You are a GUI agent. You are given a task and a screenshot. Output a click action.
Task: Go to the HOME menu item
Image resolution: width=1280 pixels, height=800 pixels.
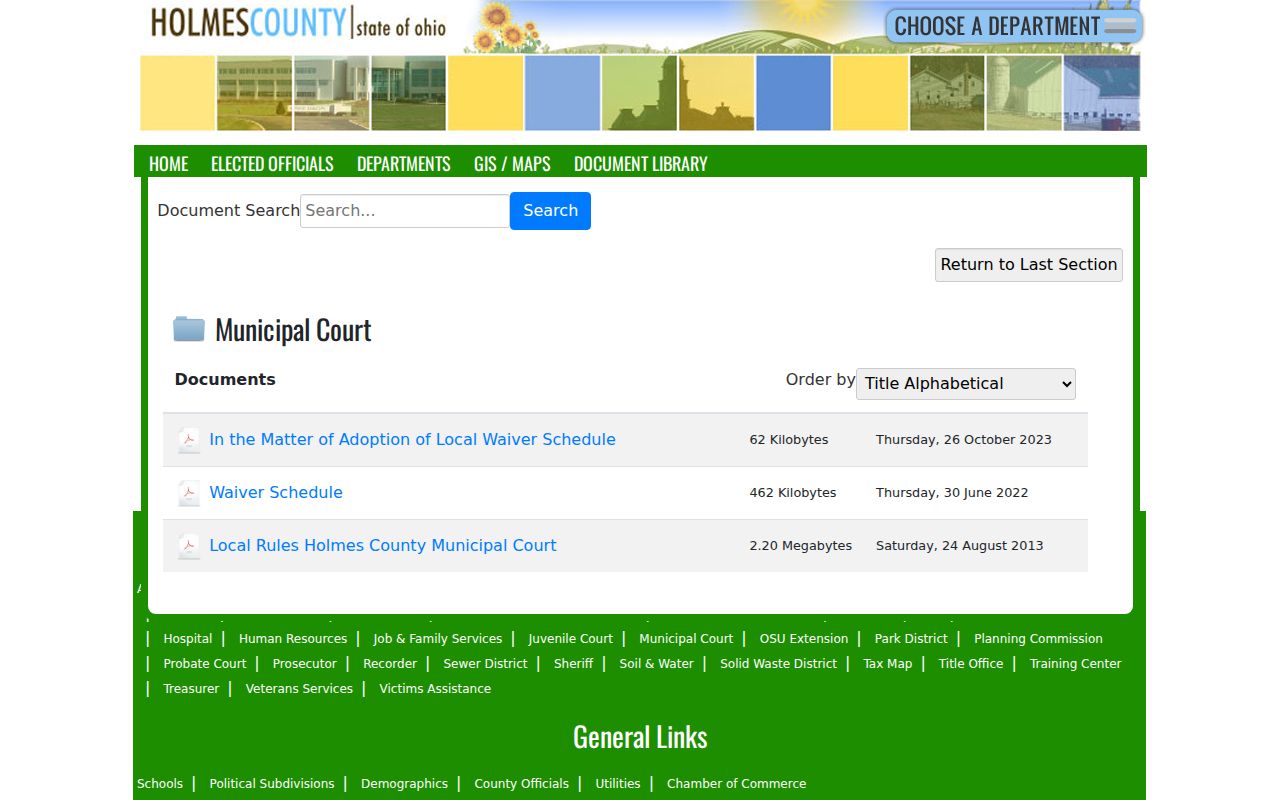point(168,164)
